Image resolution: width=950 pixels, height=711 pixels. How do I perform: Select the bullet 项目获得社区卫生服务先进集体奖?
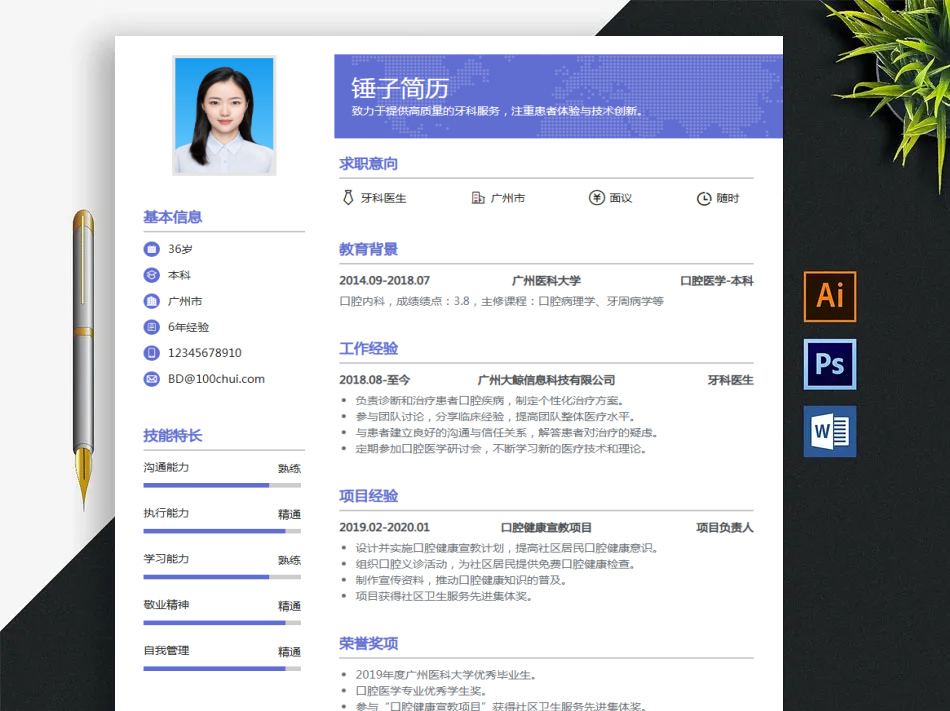pos(444,597)
